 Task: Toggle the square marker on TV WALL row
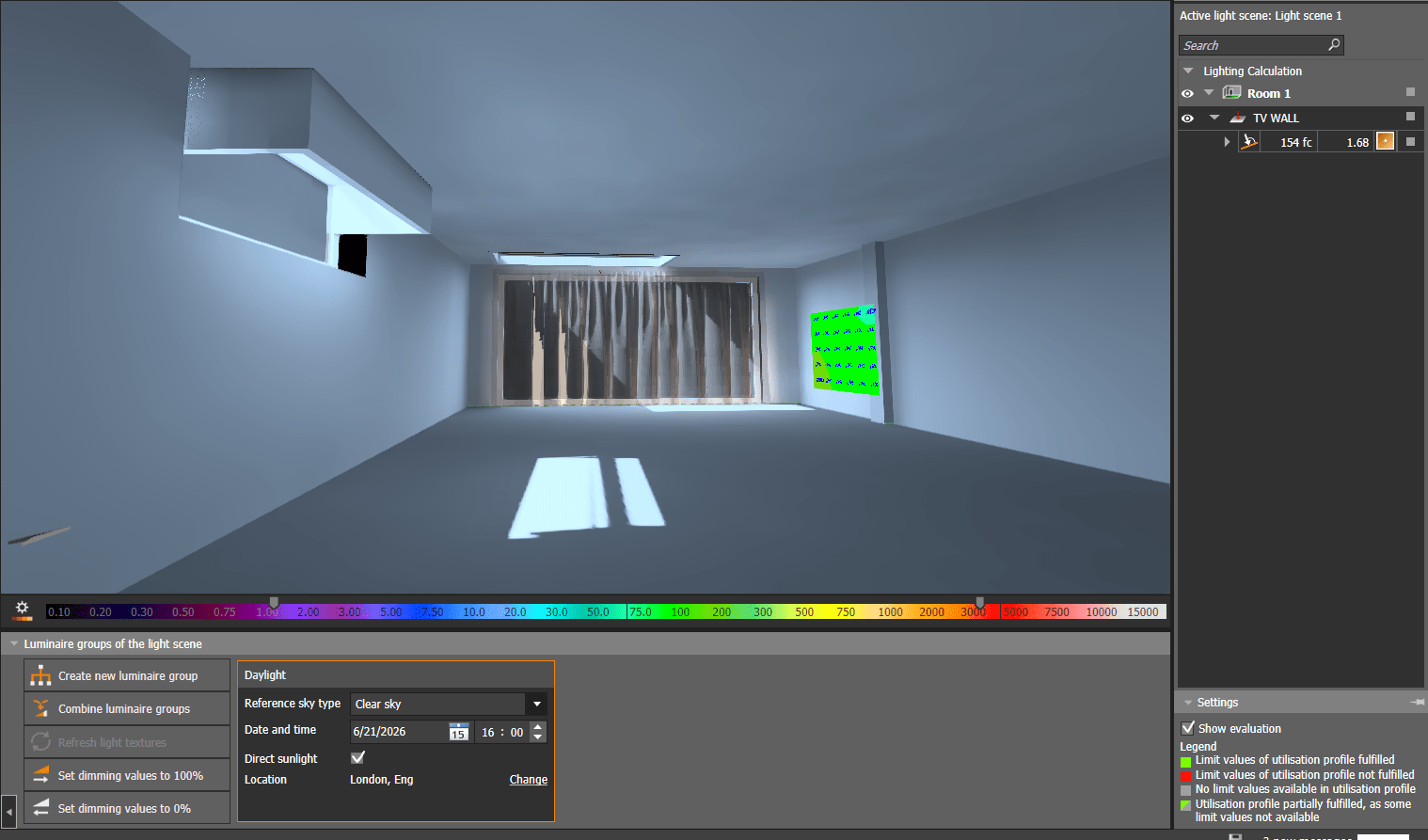pyautogui.click(x=1410, y=117)
